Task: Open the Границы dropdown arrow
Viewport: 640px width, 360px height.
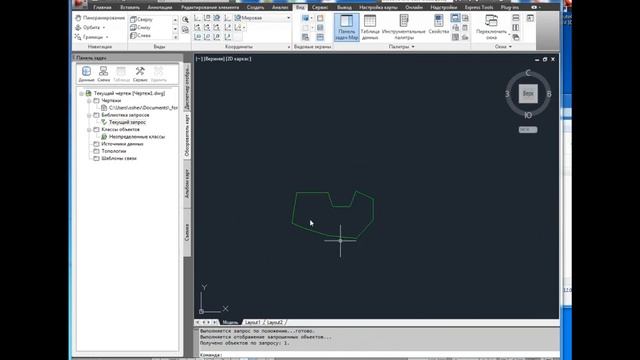Action: [107, 37]
